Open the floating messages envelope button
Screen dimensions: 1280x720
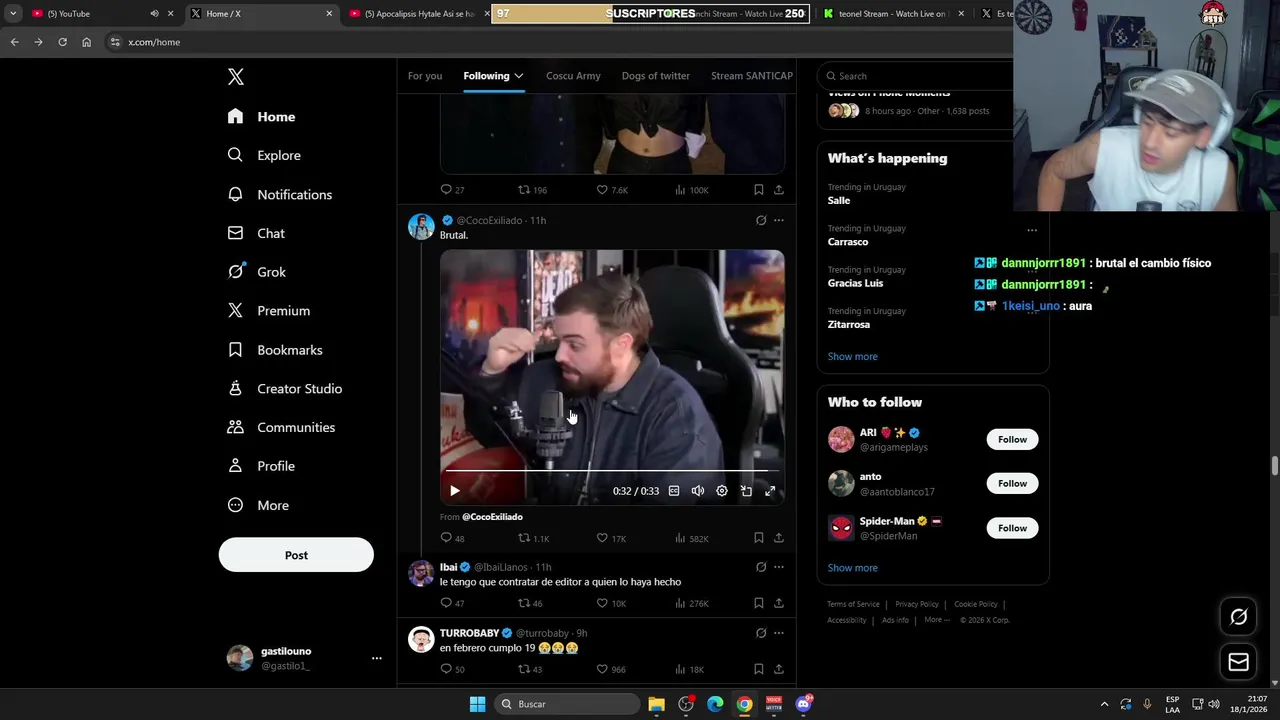click(1238, 662)
